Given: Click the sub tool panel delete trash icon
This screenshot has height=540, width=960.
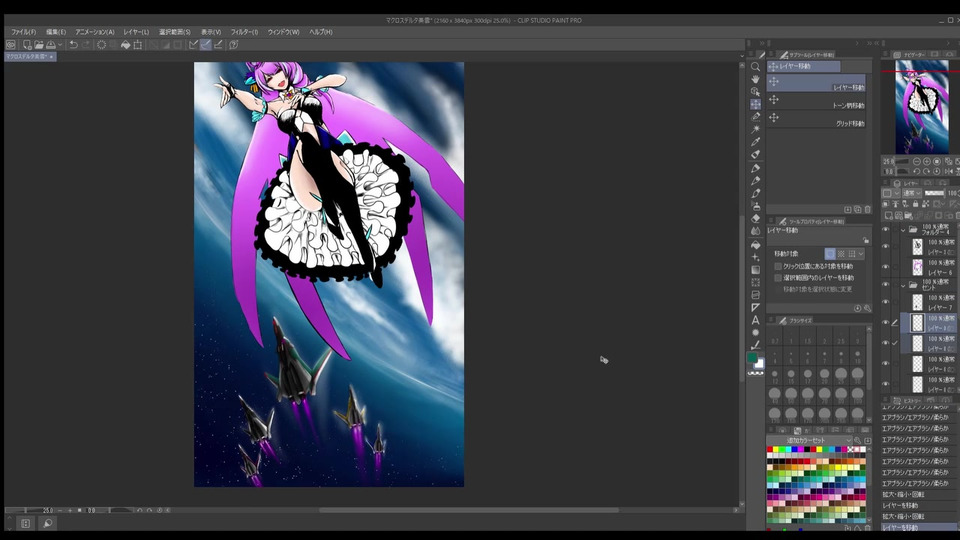Looking at the screenshot, I should (x=867, y=209).
